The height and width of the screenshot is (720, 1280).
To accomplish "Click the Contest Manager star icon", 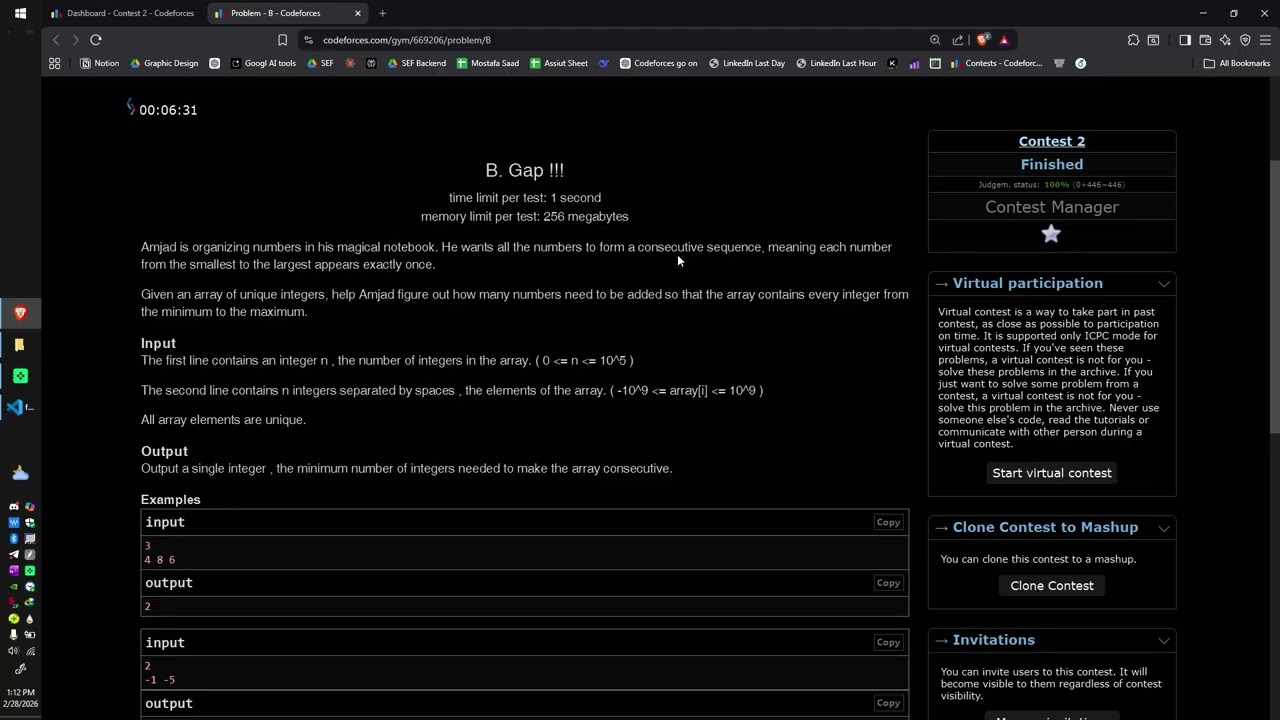I will 1051,234.
